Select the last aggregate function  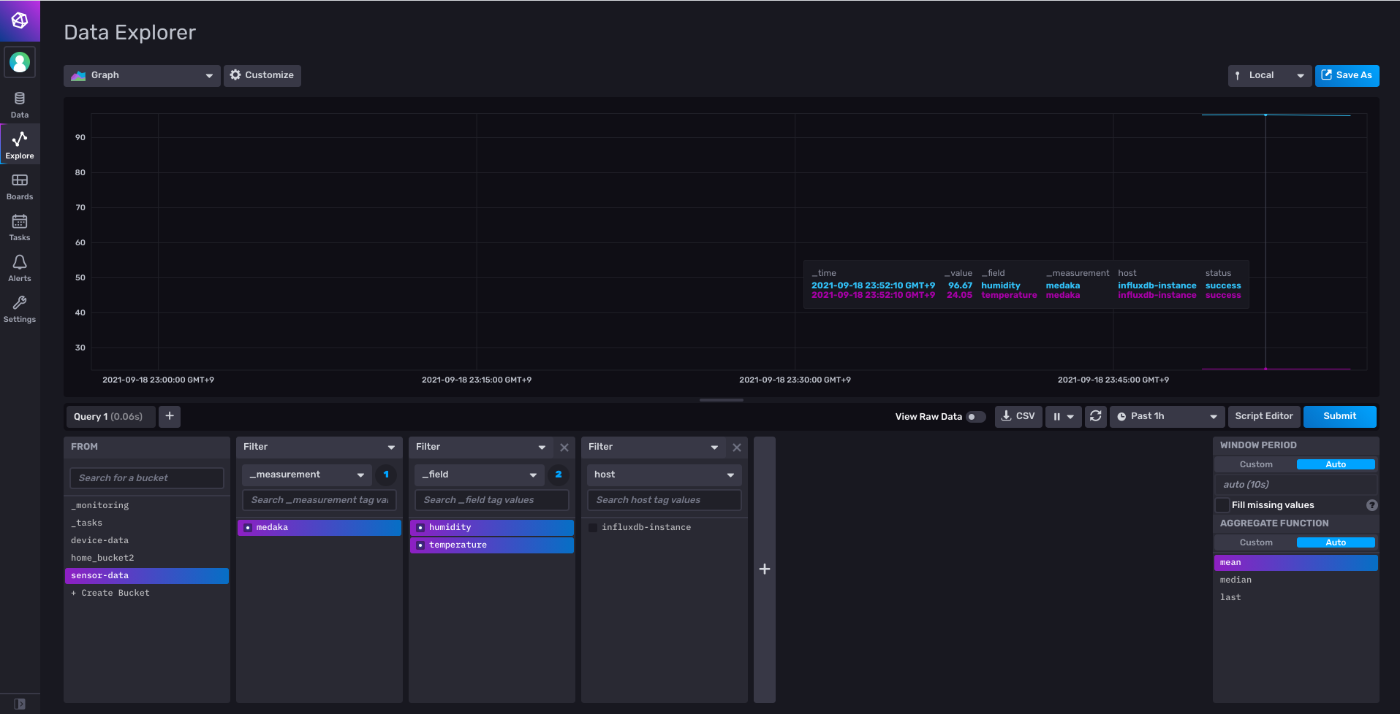click(x=1296, y=597)
